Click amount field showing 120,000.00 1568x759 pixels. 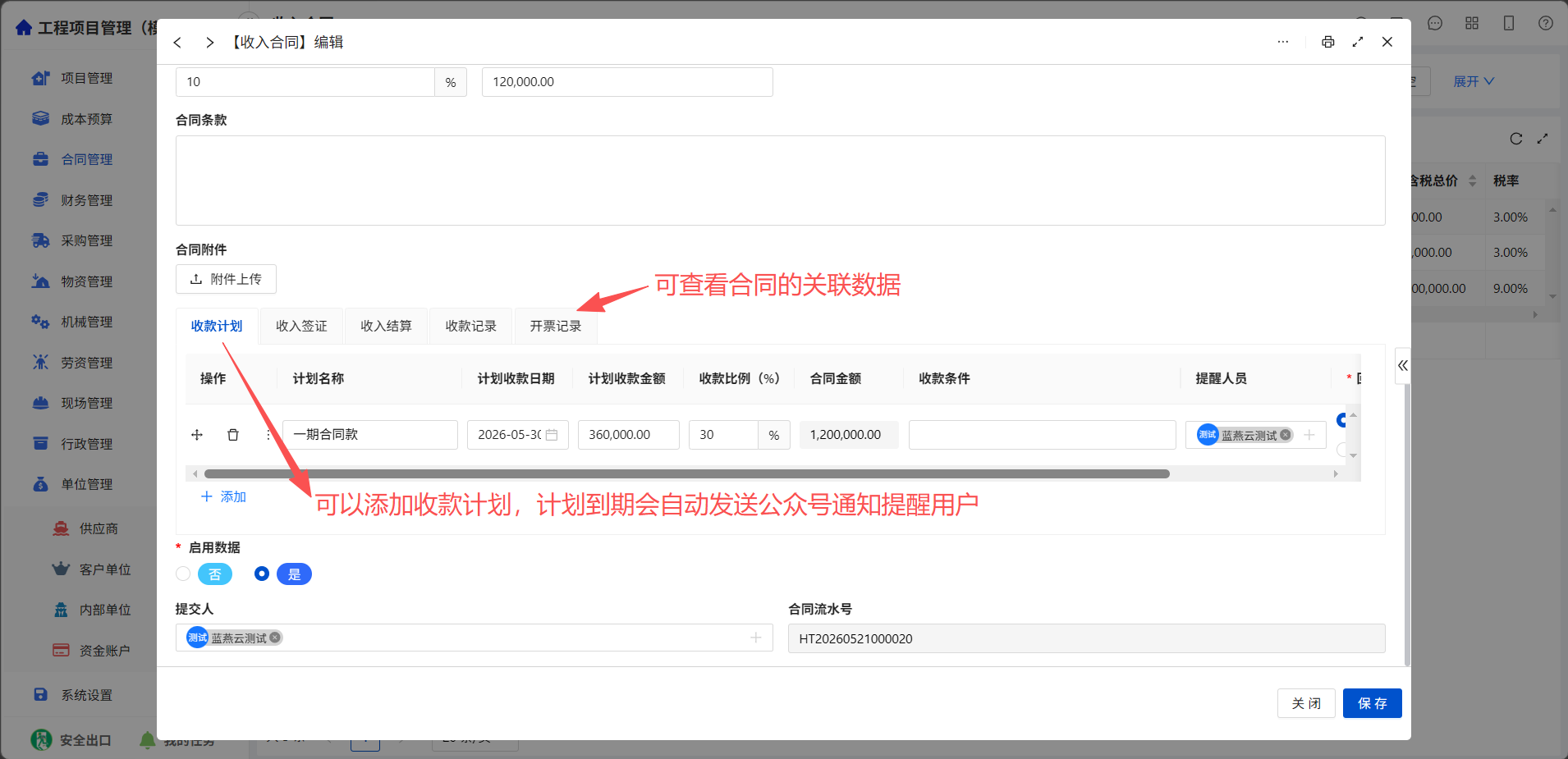[x=627, y=82]
